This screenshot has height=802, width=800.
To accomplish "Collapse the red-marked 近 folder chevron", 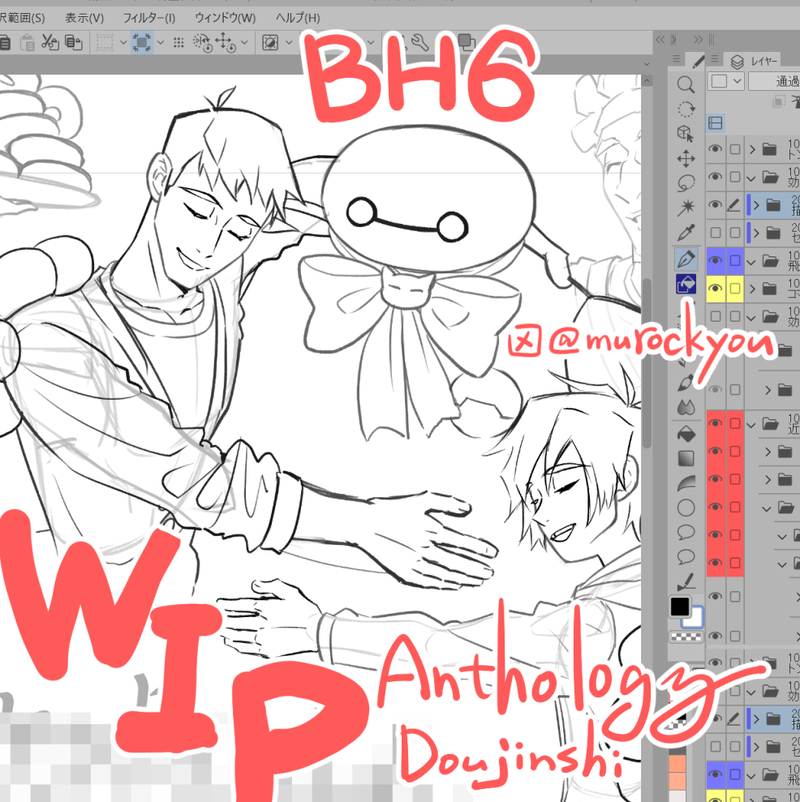I will (751, 425).
